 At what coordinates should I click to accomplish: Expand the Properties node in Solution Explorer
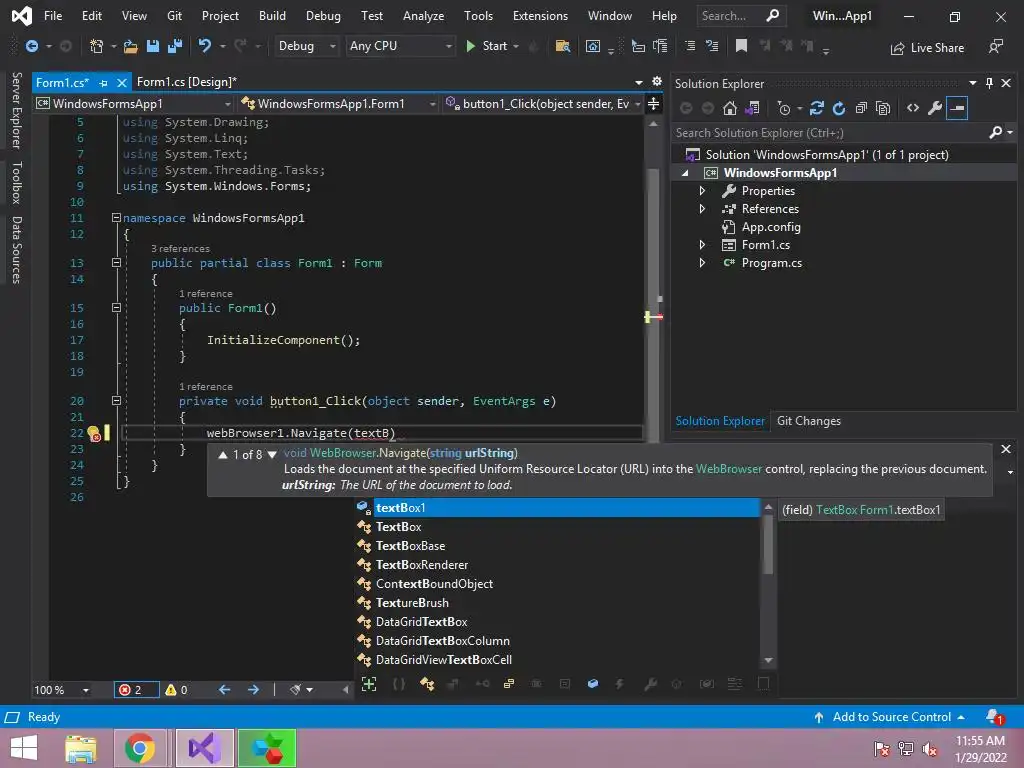click(702, 191)
